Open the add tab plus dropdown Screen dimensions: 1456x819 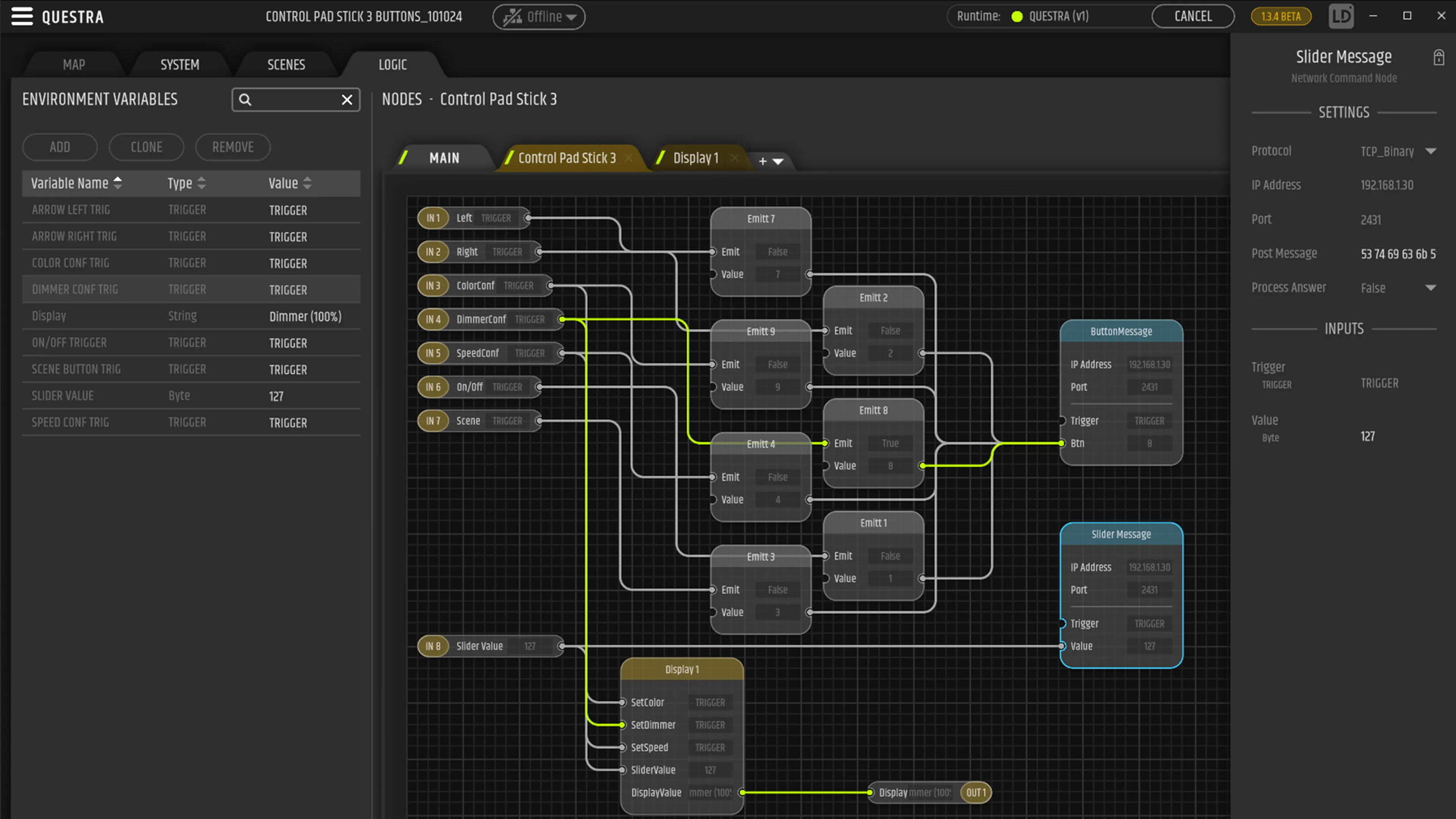770,162
